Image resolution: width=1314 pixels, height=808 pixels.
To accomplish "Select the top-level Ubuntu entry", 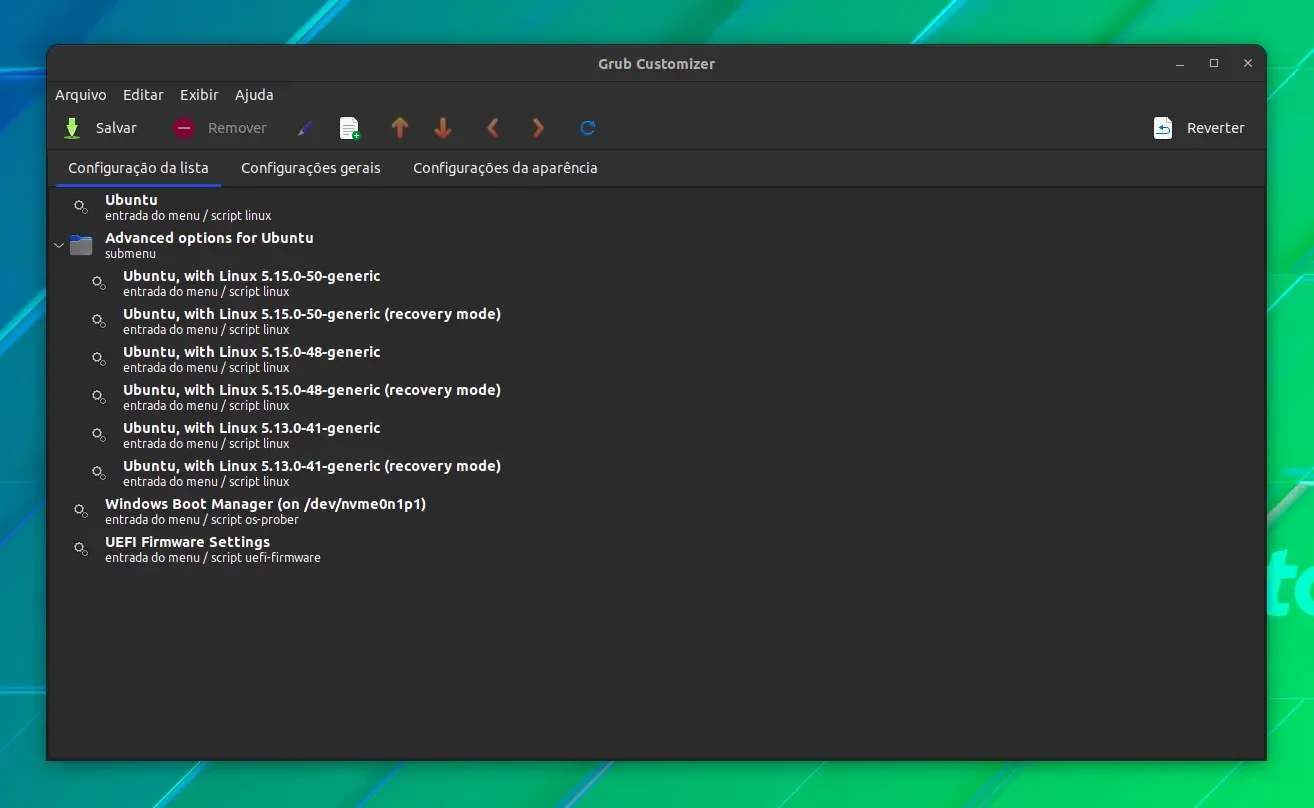I will 656,207.
